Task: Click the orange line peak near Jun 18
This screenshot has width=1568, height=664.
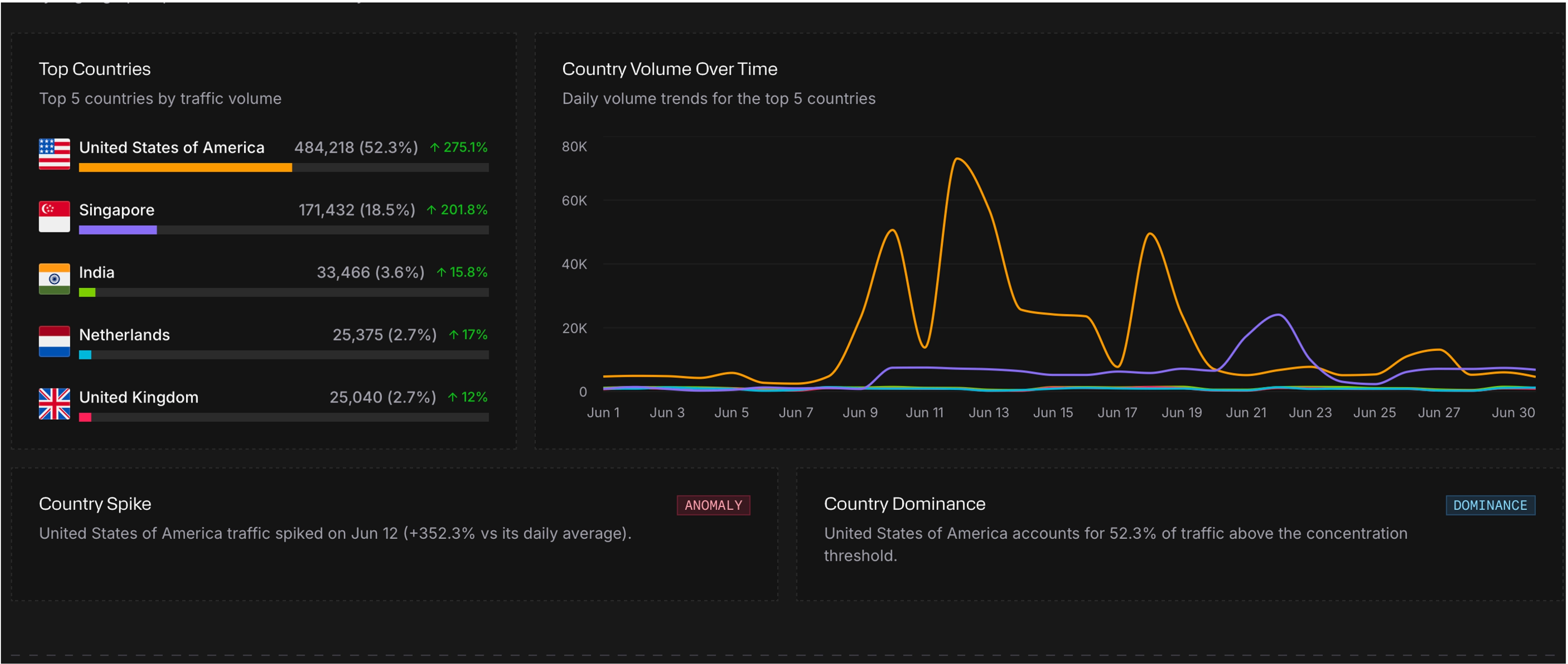Action: (1150, 234)
